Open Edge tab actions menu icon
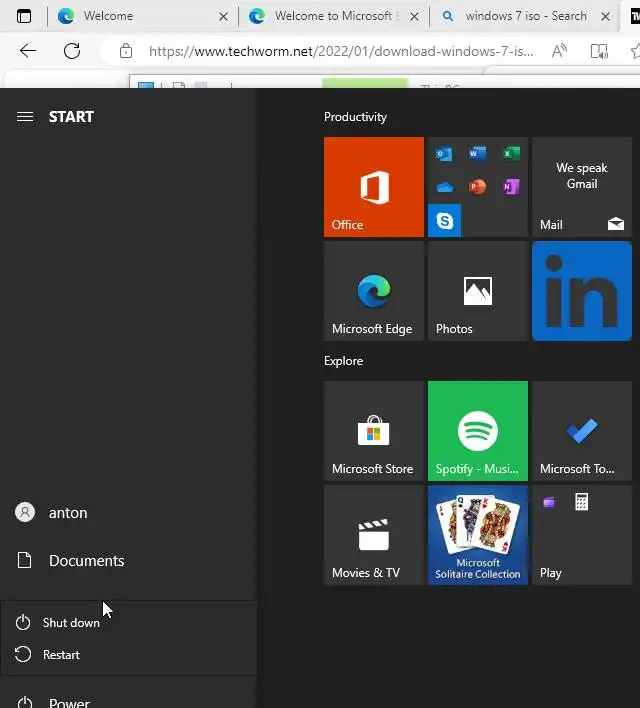Viewport: 640px width, 708px height. tap(24, 16)
